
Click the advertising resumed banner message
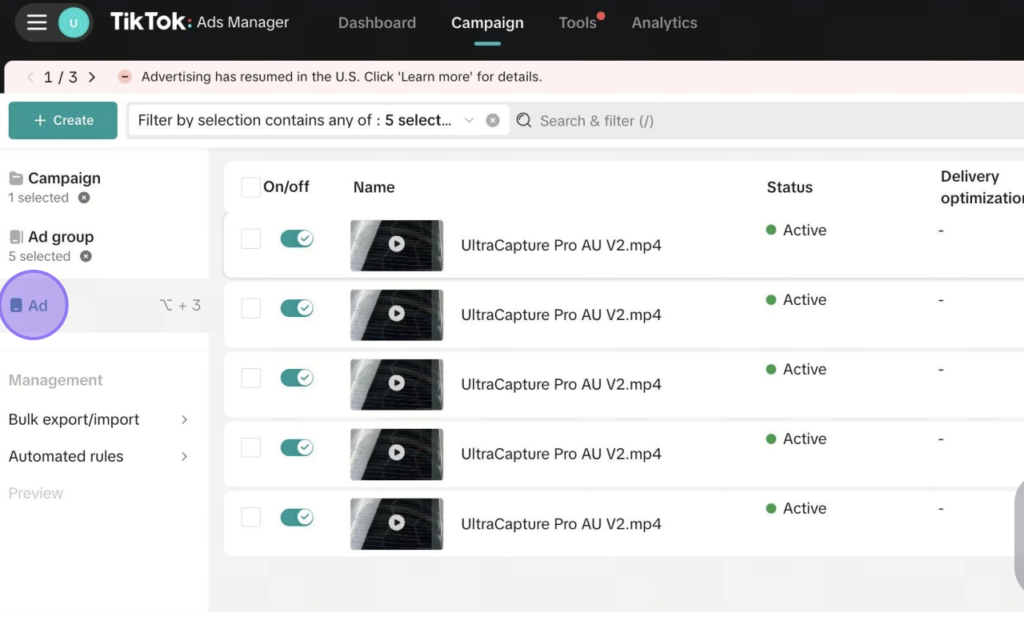click(342, 77)
